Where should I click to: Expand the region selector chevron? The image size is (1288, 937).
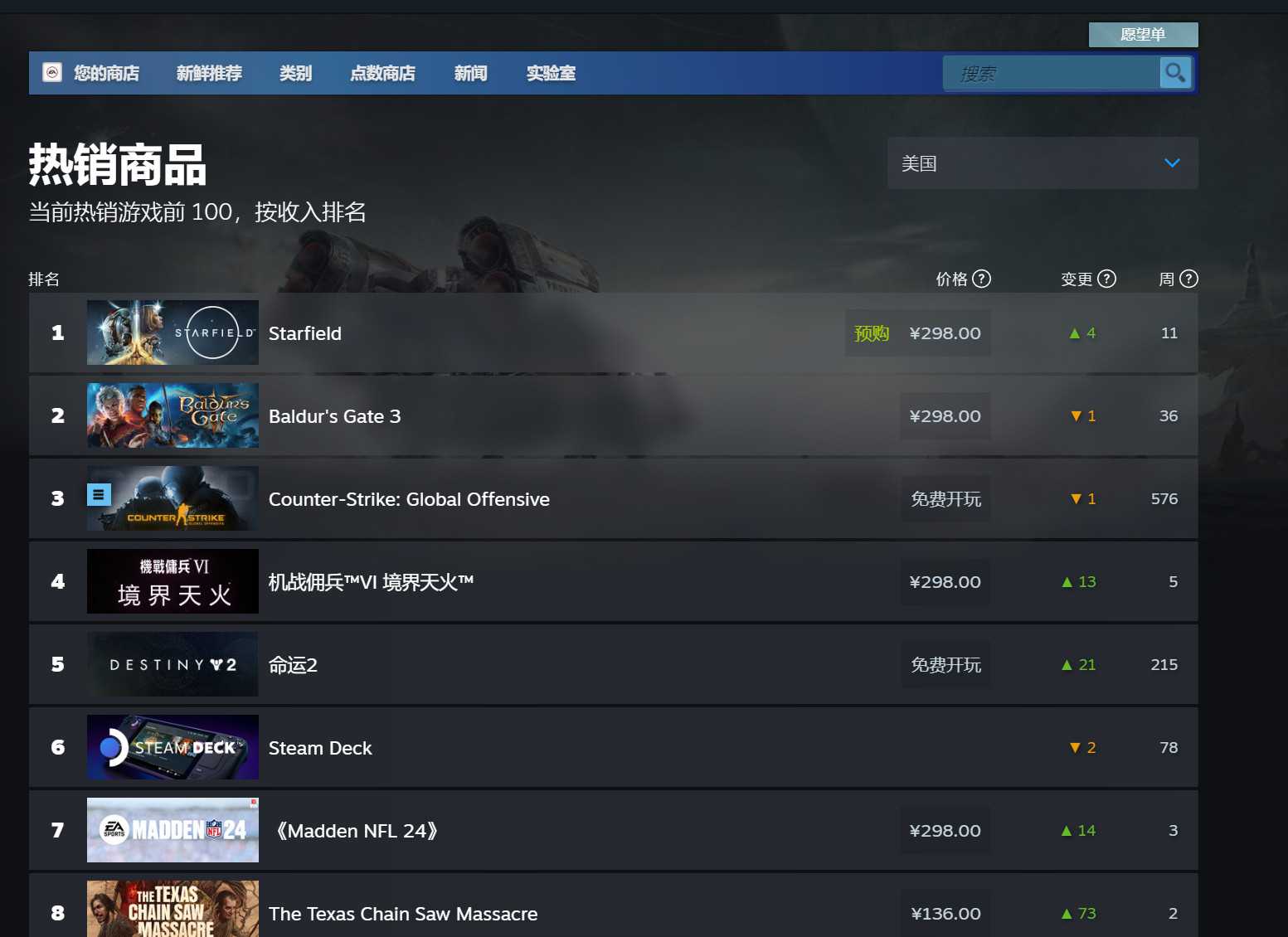(x=1172, y=163)
